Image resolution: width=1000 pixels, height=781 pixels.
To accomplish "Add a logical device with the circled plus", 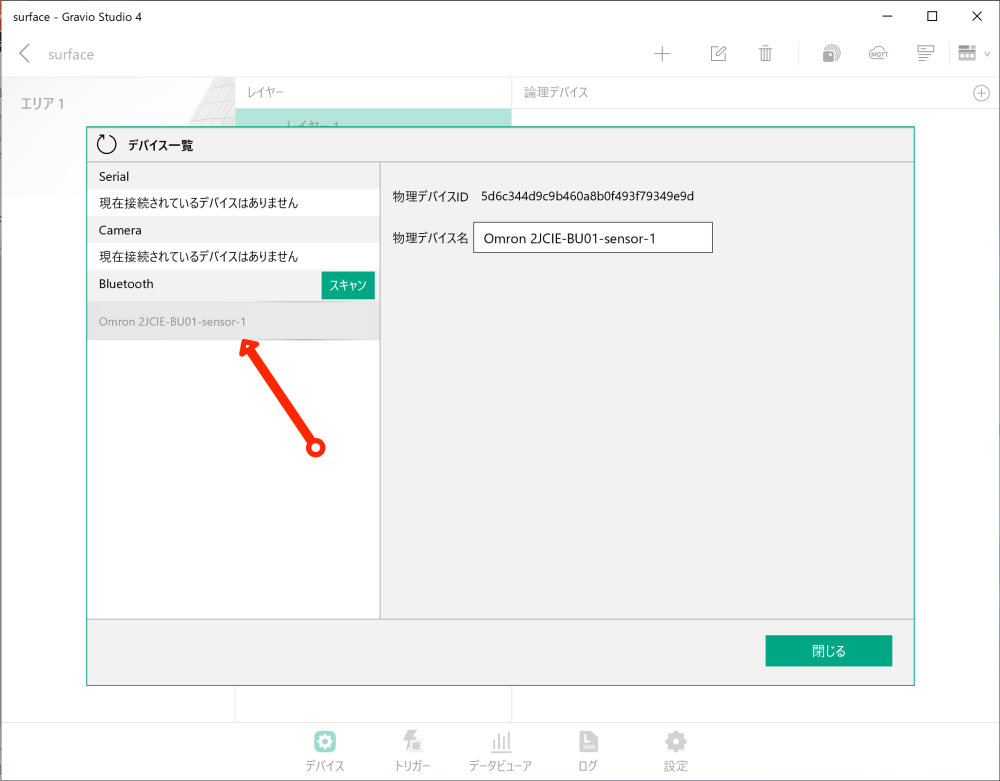I will click(981, 93).
